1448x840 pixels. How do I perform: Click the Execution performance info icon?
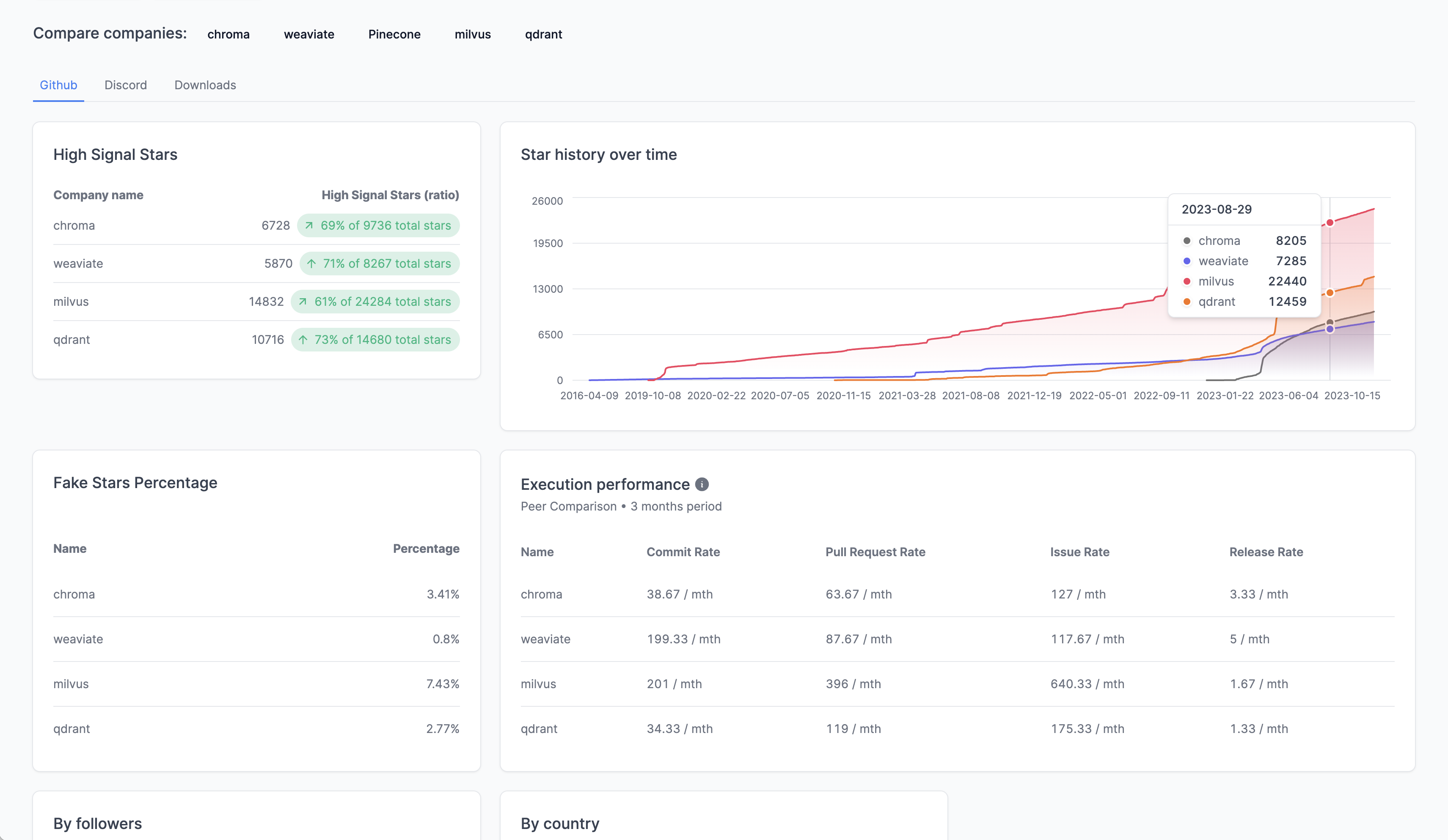point(702,484)
